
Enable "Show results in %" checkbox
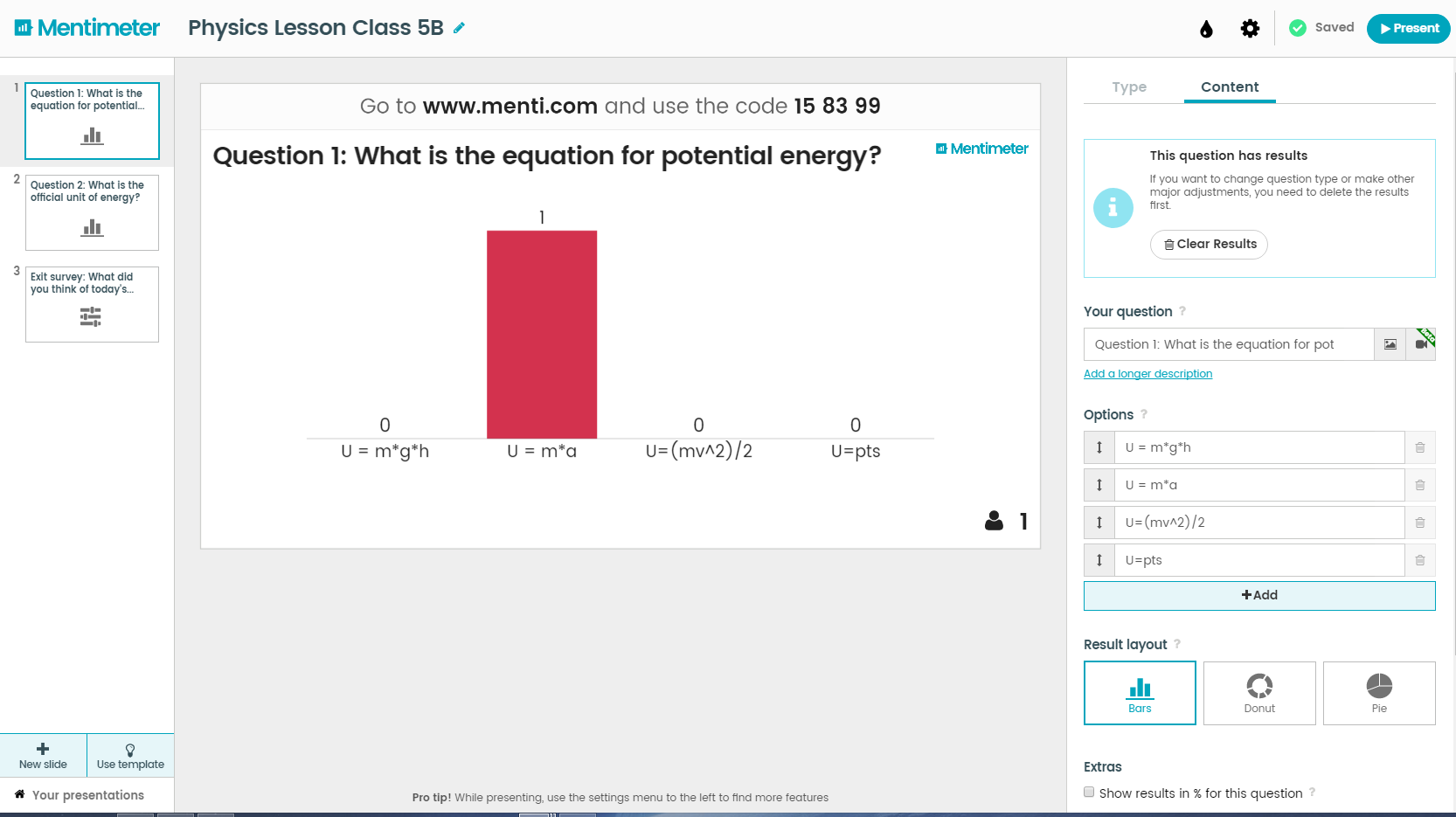pos(1089,793)
